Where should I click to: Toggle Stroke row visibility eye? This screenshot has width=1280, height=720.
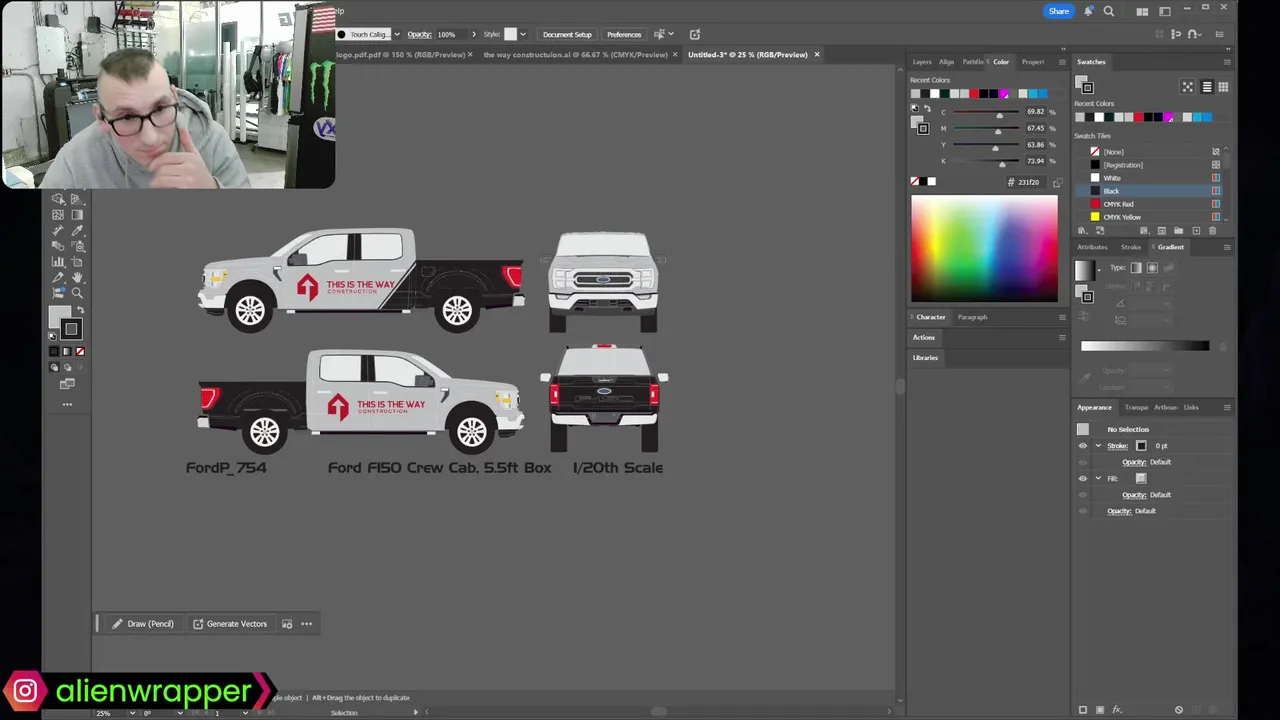click(1083, 446)
